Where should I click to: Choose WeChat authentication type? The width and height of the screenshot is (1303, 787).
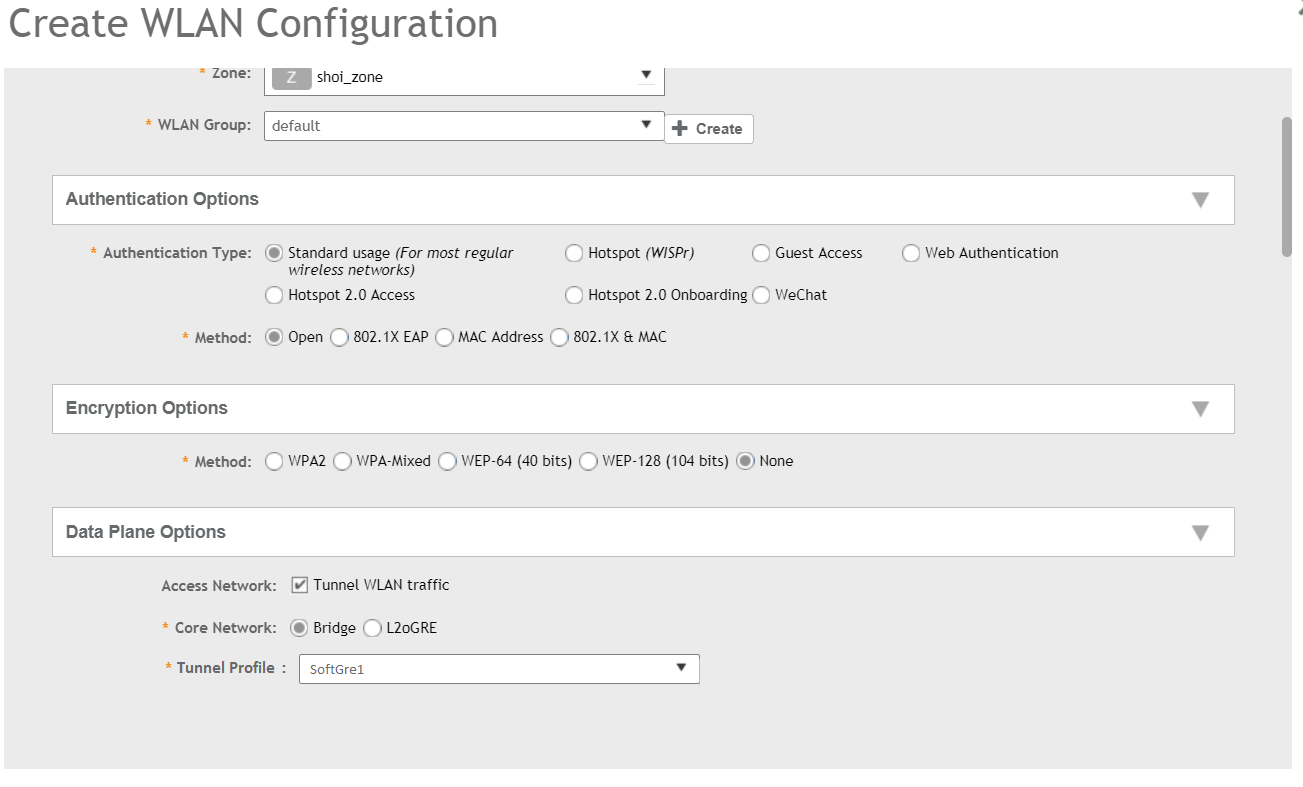coord(761,295)
